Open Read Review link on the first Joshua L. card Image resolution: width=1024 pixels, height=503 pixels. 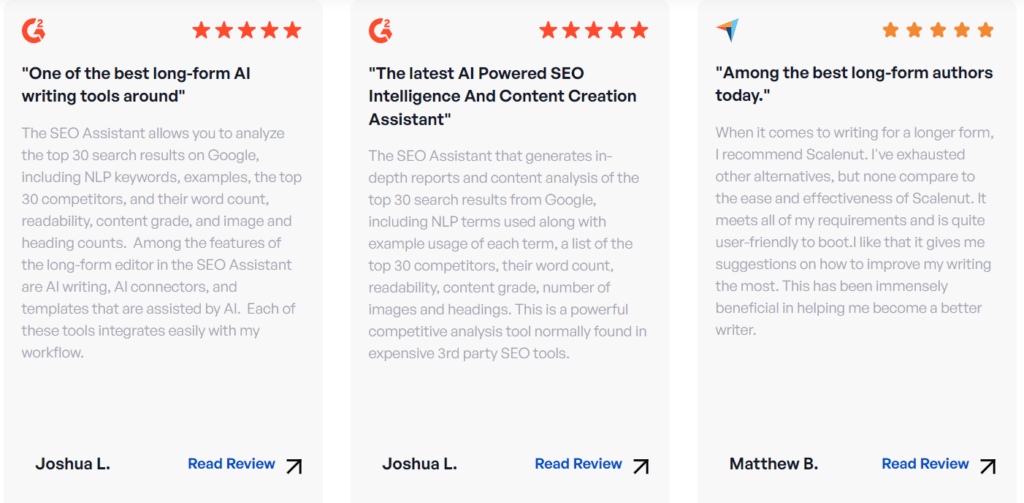pos(231,464)
